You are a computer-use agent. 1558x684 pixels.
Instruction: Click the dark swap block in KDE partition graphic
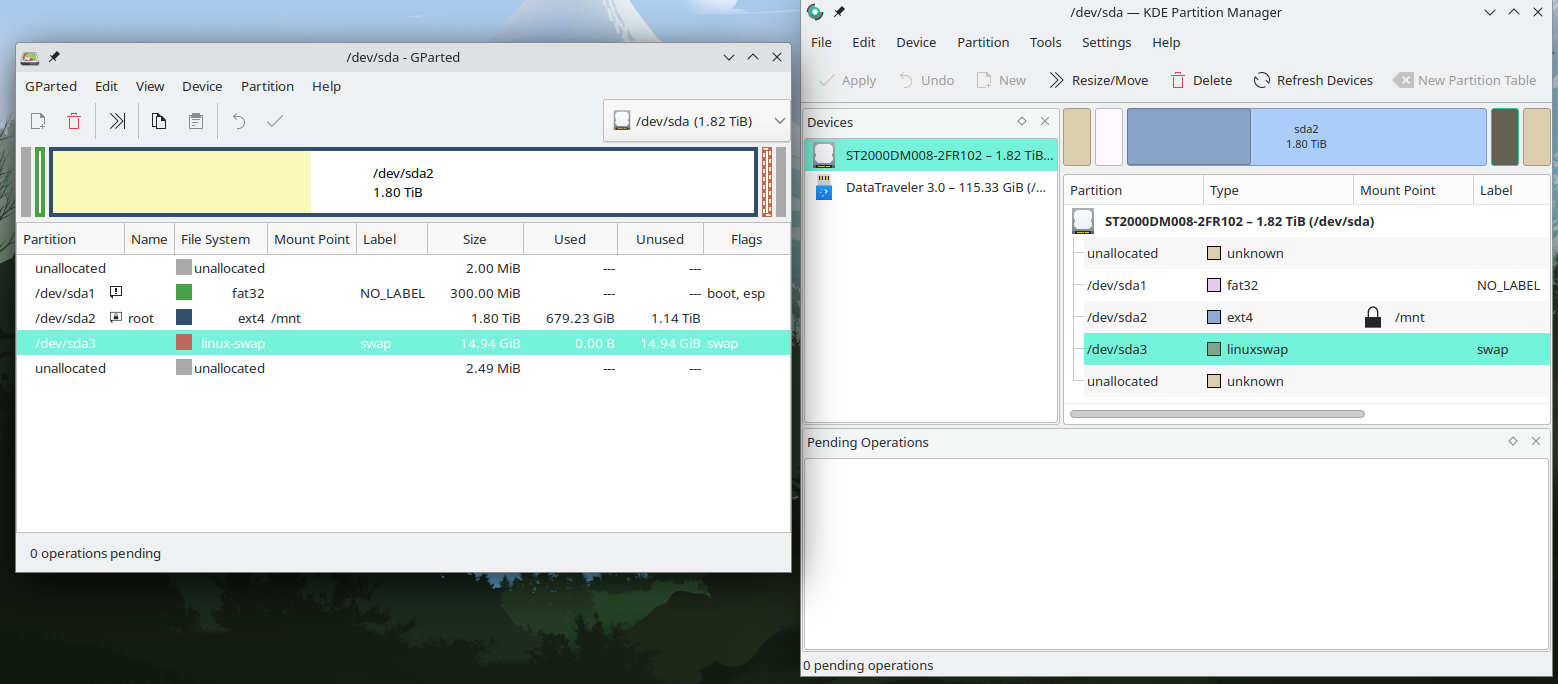point(1504,137)
